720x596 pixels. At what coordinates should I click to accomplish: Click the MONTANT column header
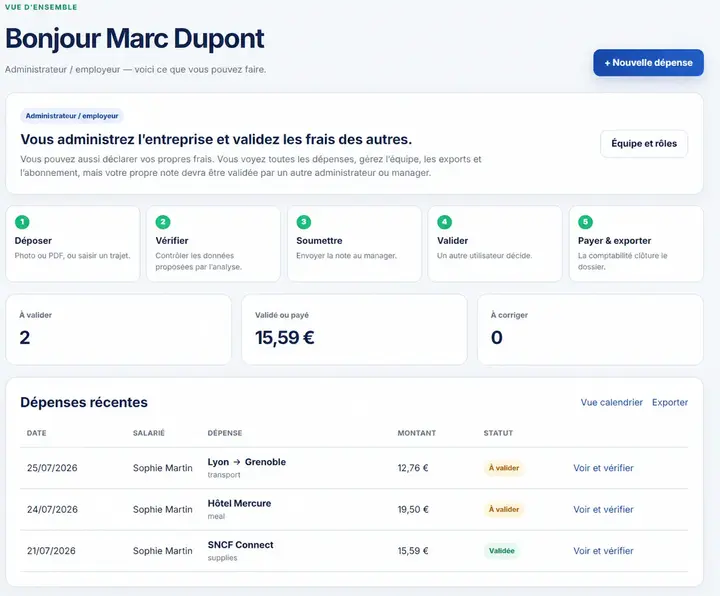point(416,433)
